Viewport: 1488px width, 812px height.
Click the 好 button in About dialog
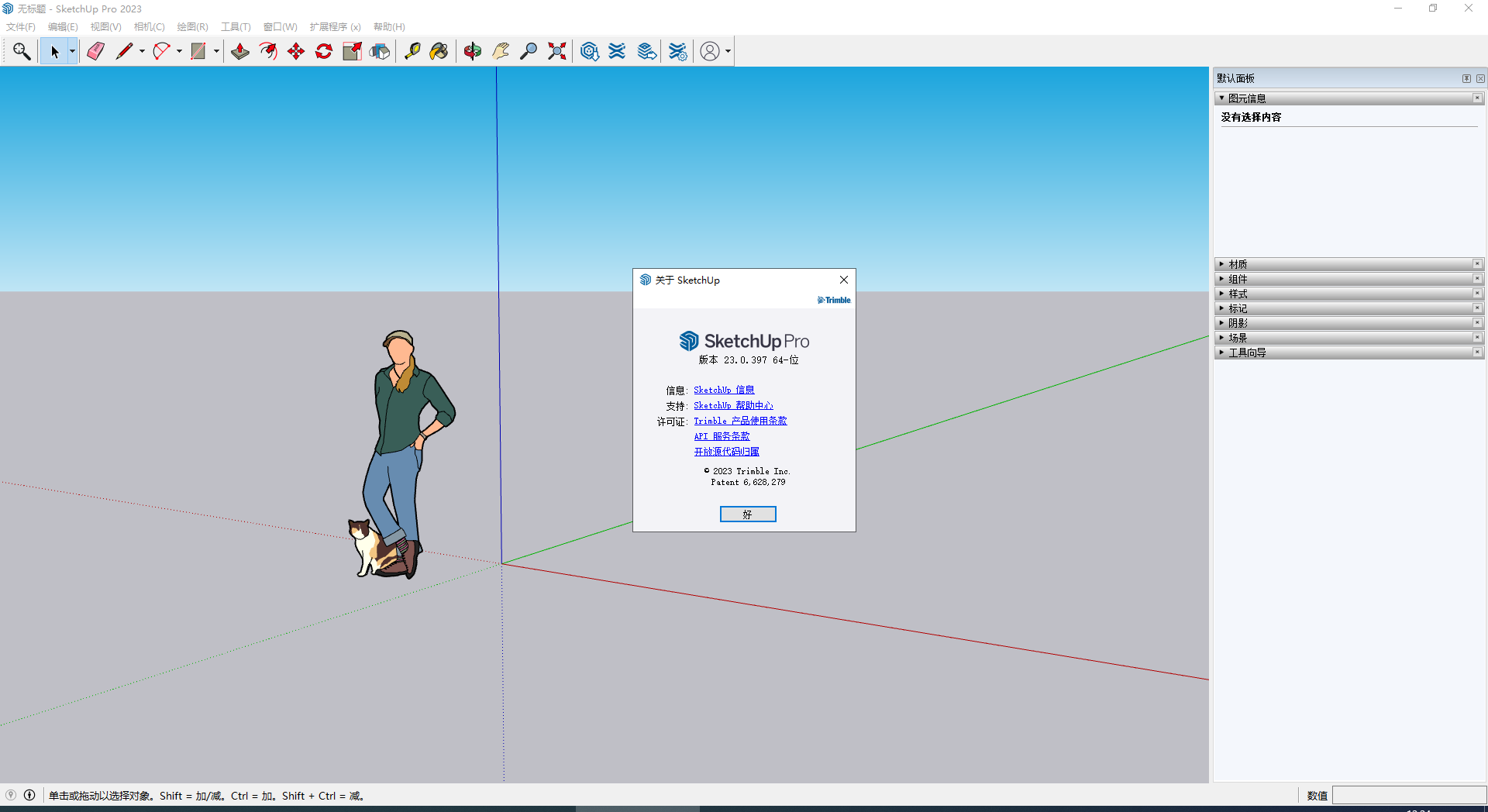(748, 514)
